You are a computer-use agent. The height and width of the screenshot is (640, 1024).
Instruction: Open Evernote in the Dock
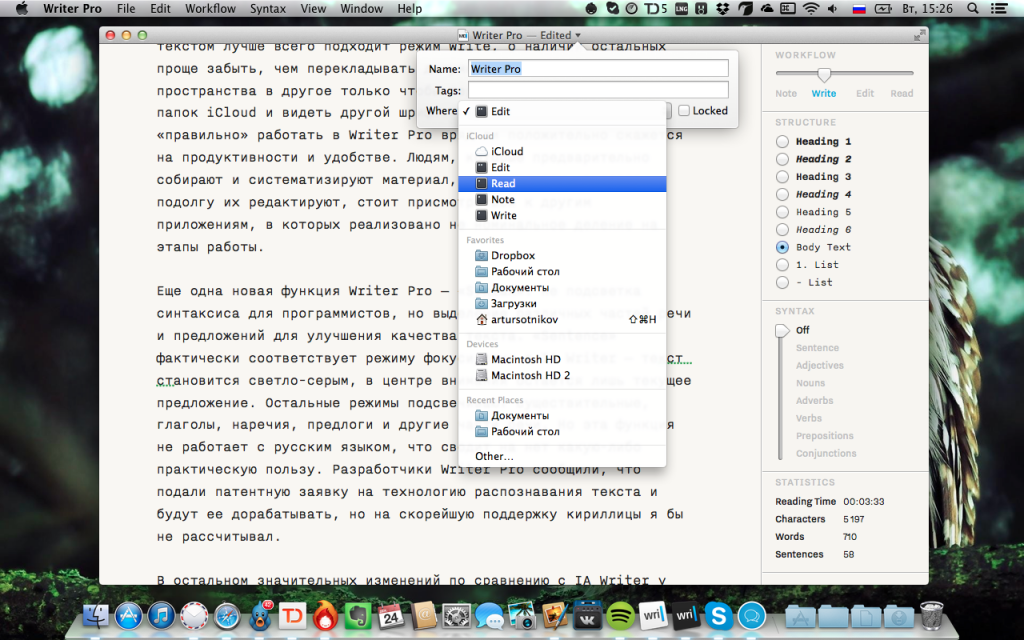pos(357,615)
